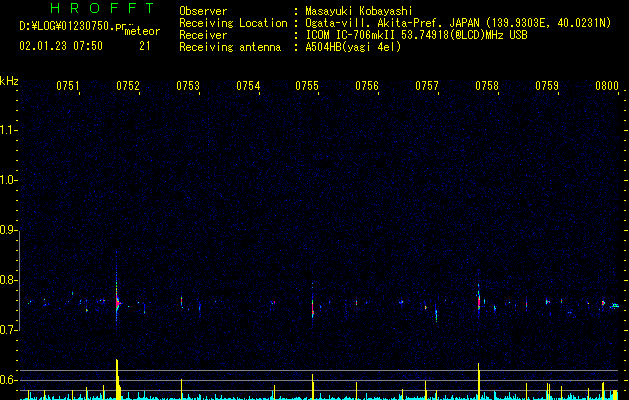Click the Ogata-vill. Akita-Pref. JAPAN location text

click(x=458, y=23)
